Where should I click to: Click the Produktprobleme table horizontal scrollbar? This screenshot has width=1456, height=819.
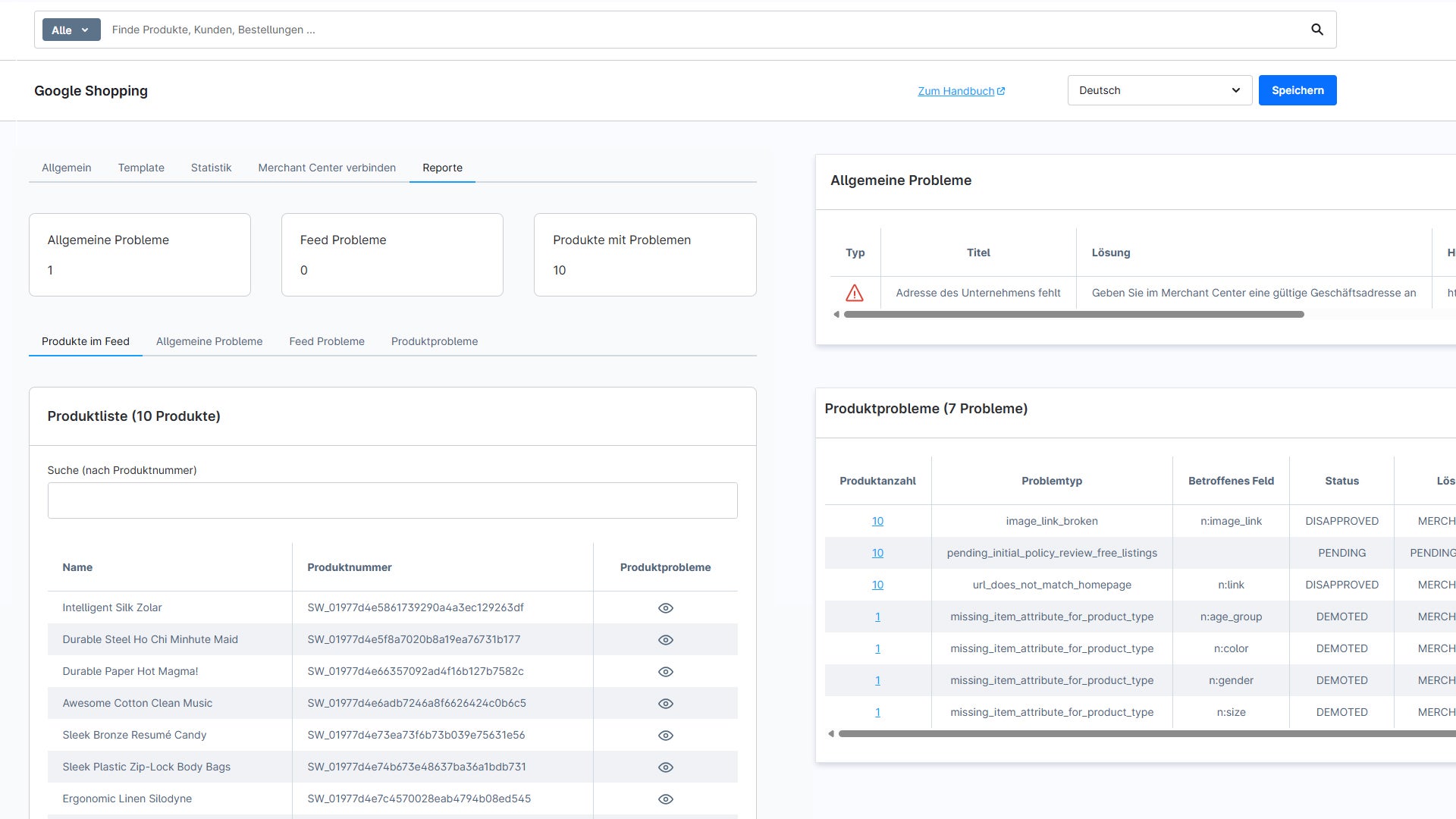(1147, 733)
